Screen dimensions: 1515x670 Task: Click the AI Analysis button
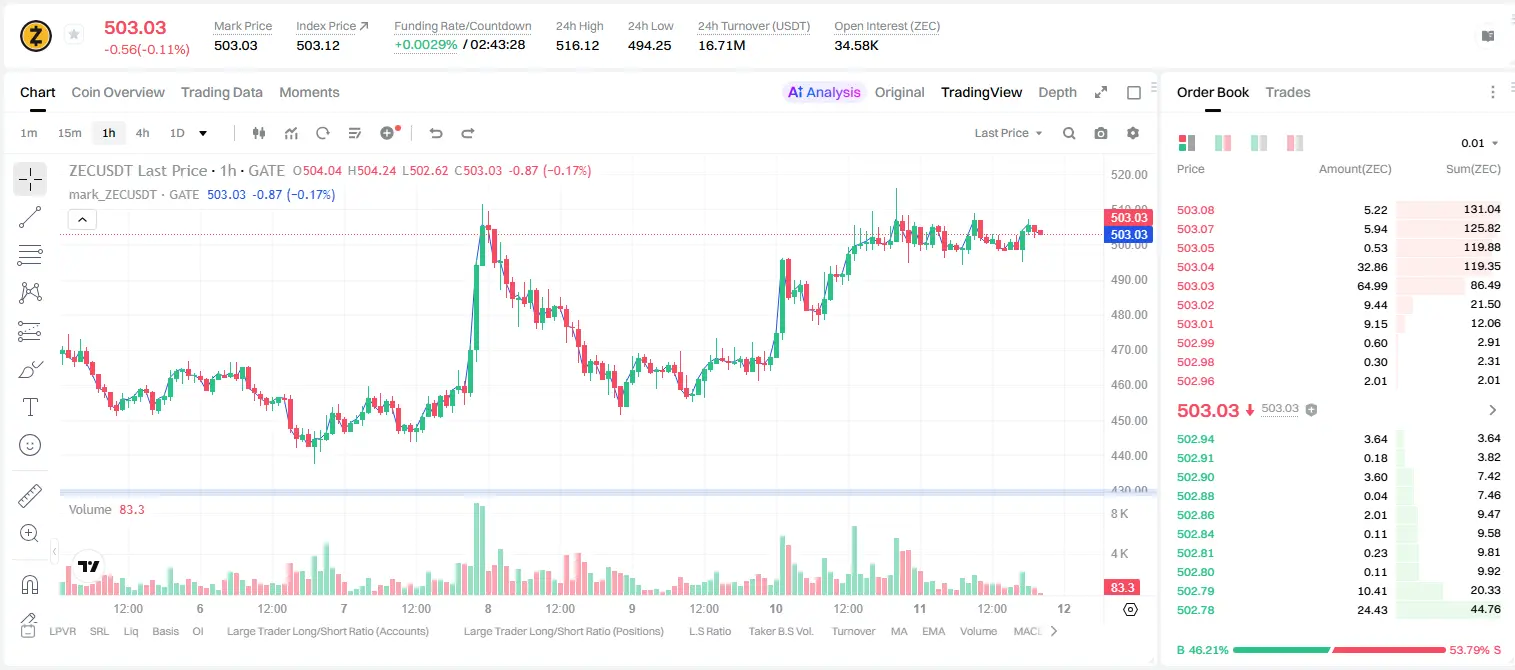[x=823, y=92]
